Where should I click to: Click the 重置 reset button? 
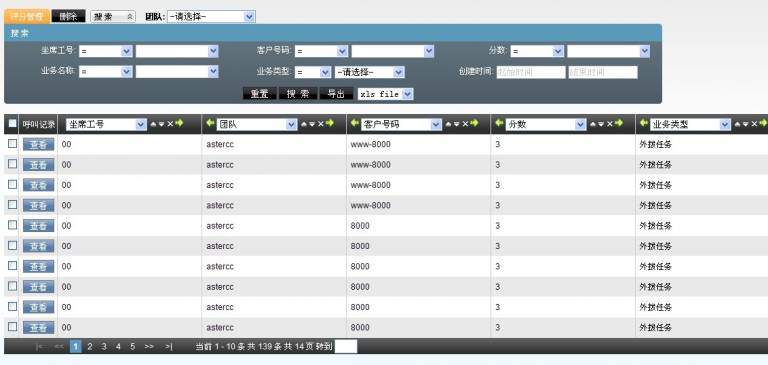pyautogui.click(x=260, y=94)
